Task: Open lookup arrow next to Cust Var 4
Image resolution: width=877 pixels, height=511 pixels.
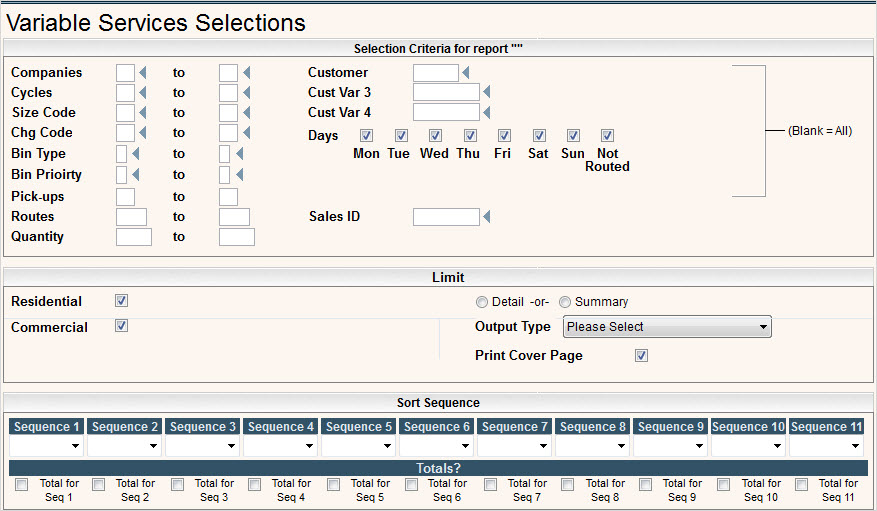Action: coord(487,112)
